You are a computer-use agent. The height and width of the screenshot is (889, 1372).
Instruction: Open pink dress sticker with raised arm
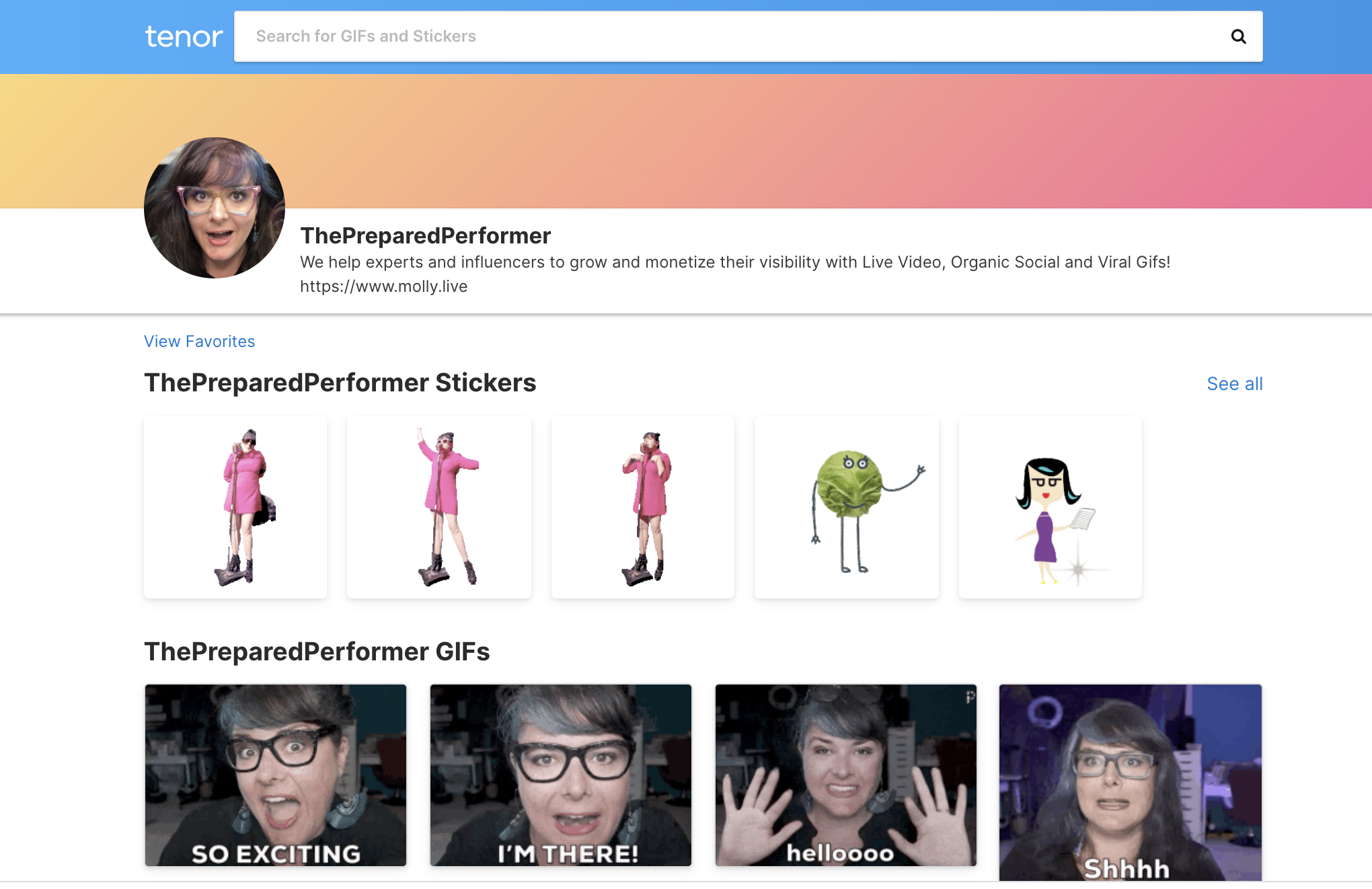[439, 507]
